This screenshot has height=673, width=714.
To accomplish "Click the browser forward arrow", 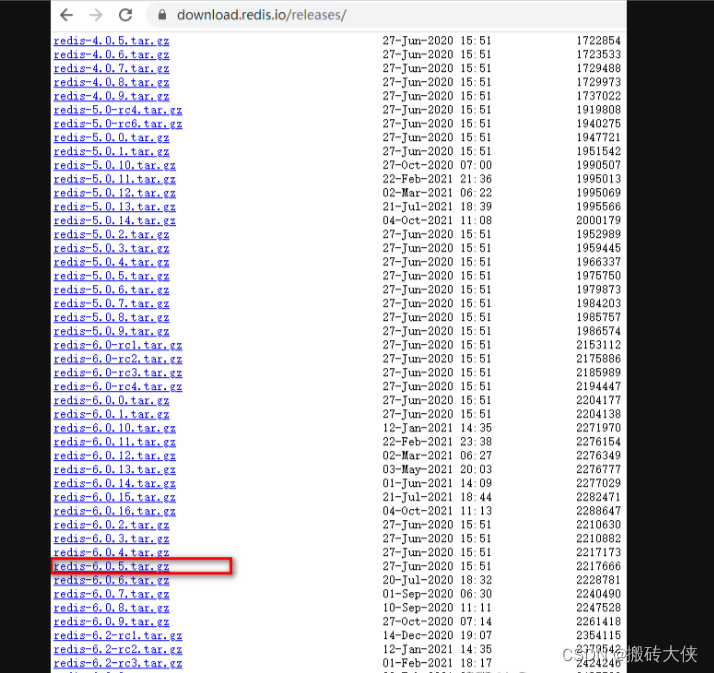I will pos(96,15).
